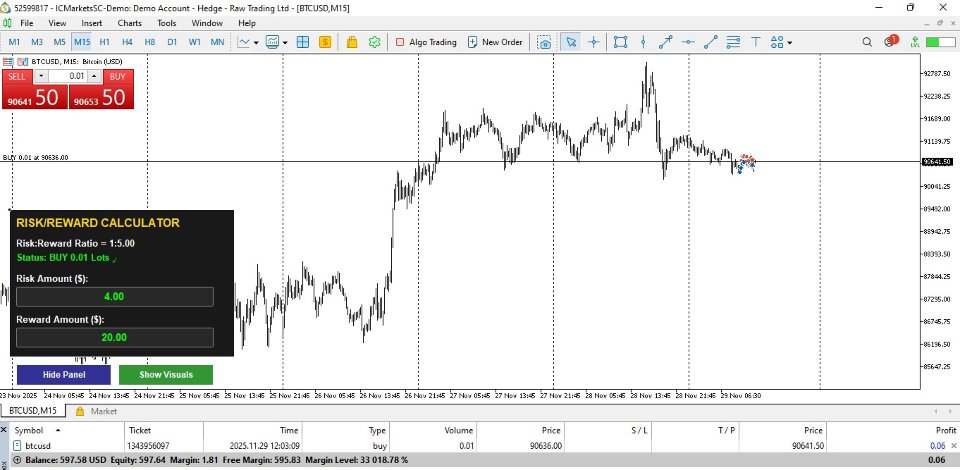This screenshot has height=470, width=960.
Task: Click the lot volume 0.01 input
Action: point(67,76)
